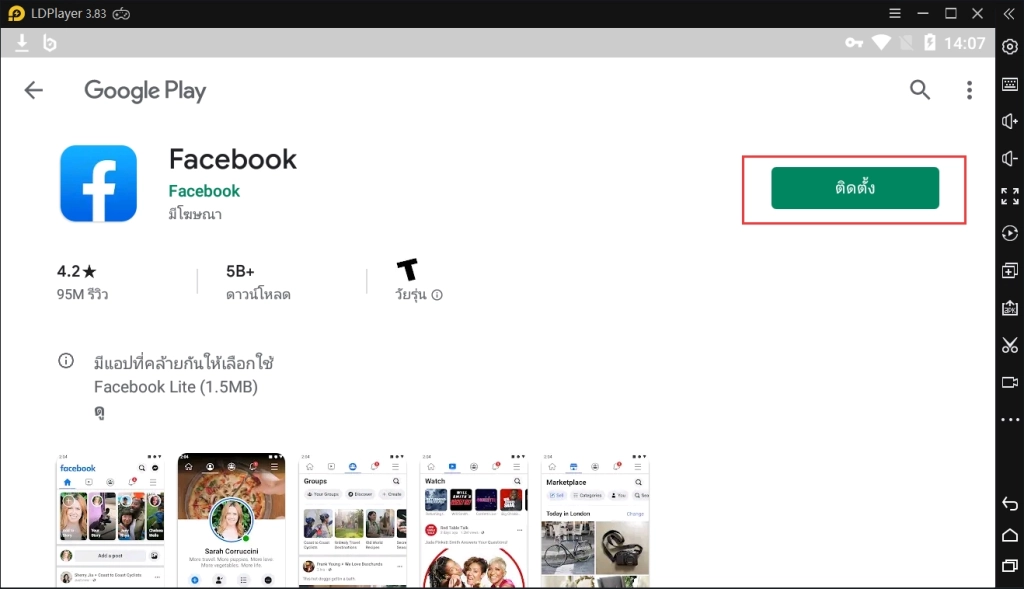
Task: Click the scissors screenshot tool
Action: point(1010,345)
